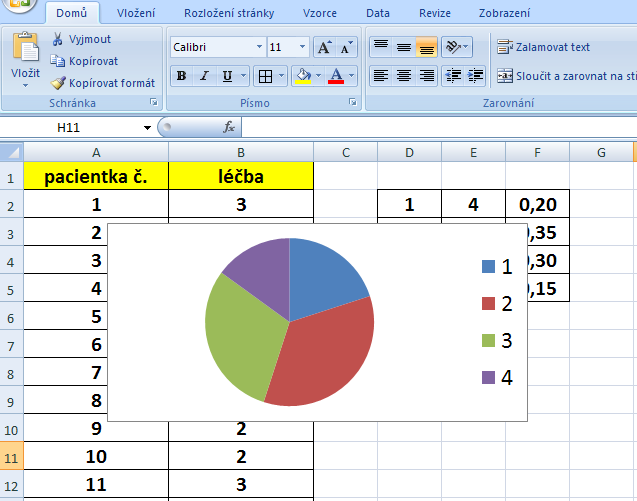The width and height of the screenshot is (637, 501).
Task: Align text to top of cell
Action: click(381, 47)
